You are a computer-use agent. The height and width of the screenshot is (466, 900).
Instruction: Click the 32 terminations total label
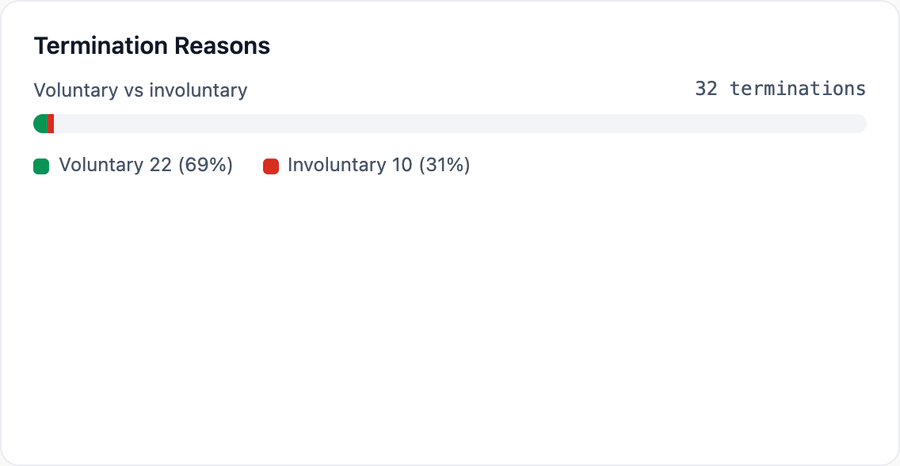780,89
